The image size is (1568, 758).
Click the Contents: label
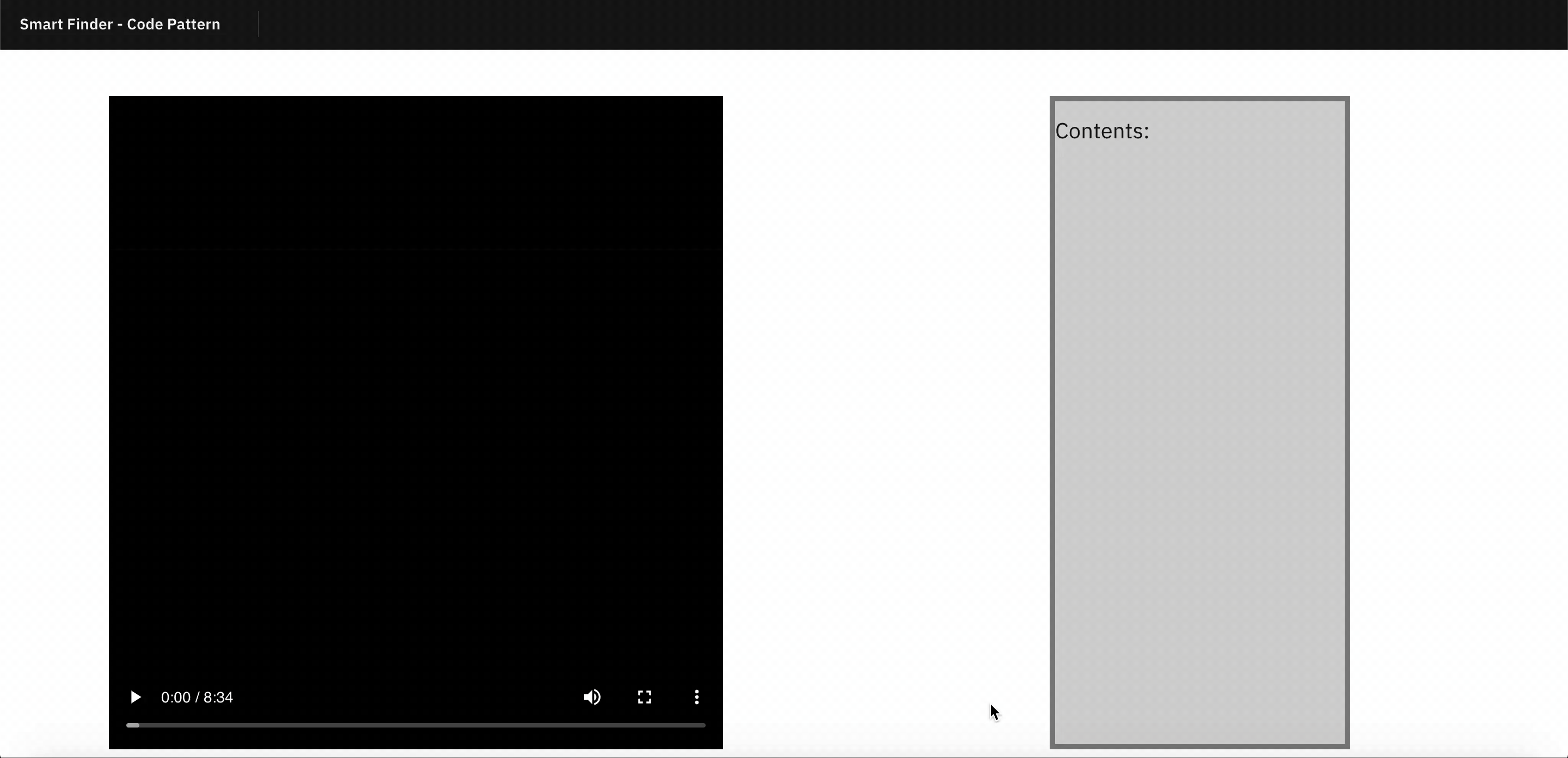pyautogui.click(x=1102, y=132)
